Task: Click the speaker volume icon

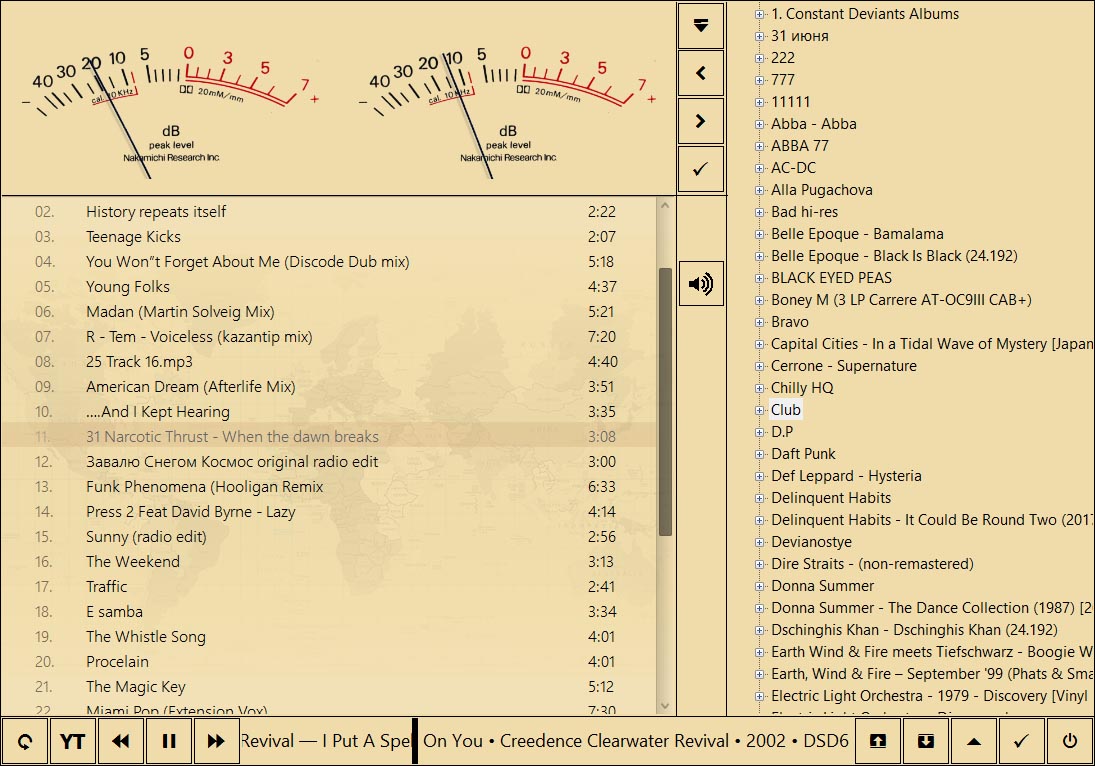Action: pos(700,284)
